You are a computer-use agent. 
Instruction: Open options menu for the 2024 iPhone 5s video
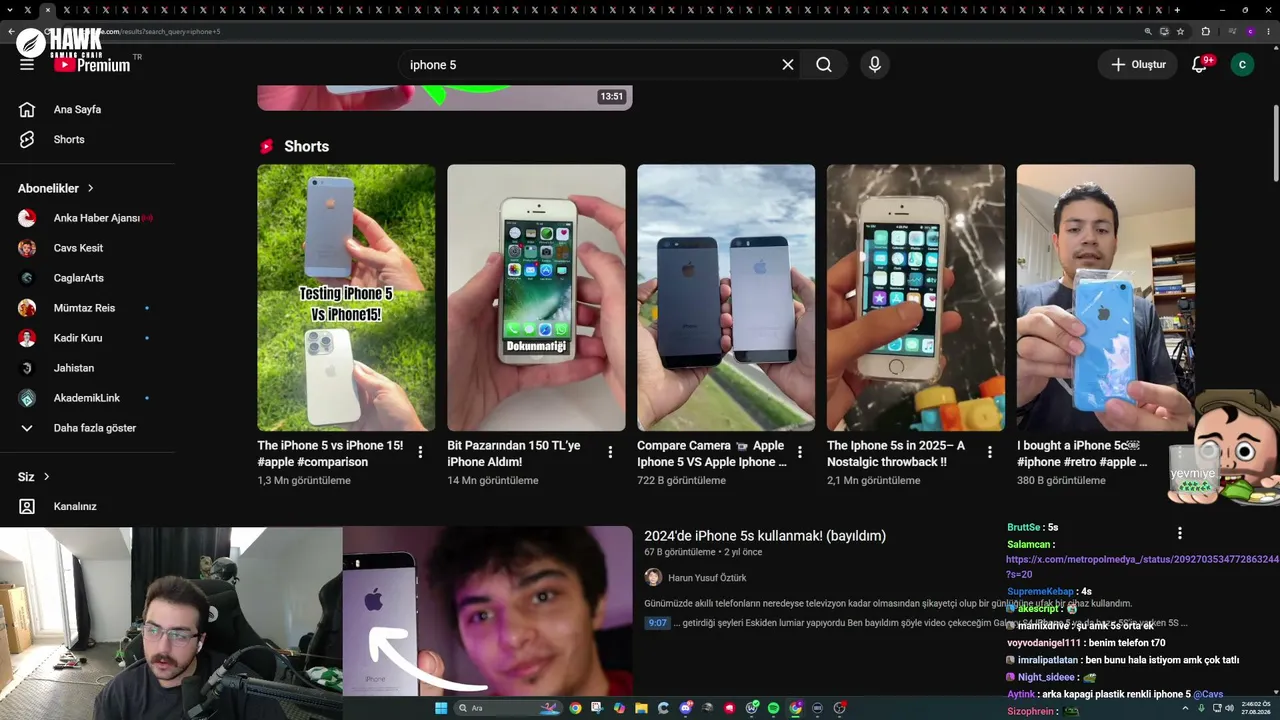1180,534
